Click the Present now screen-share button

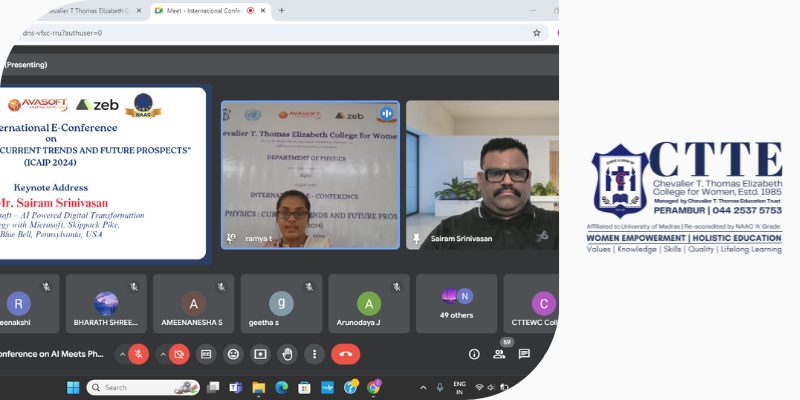pos(260,354)
